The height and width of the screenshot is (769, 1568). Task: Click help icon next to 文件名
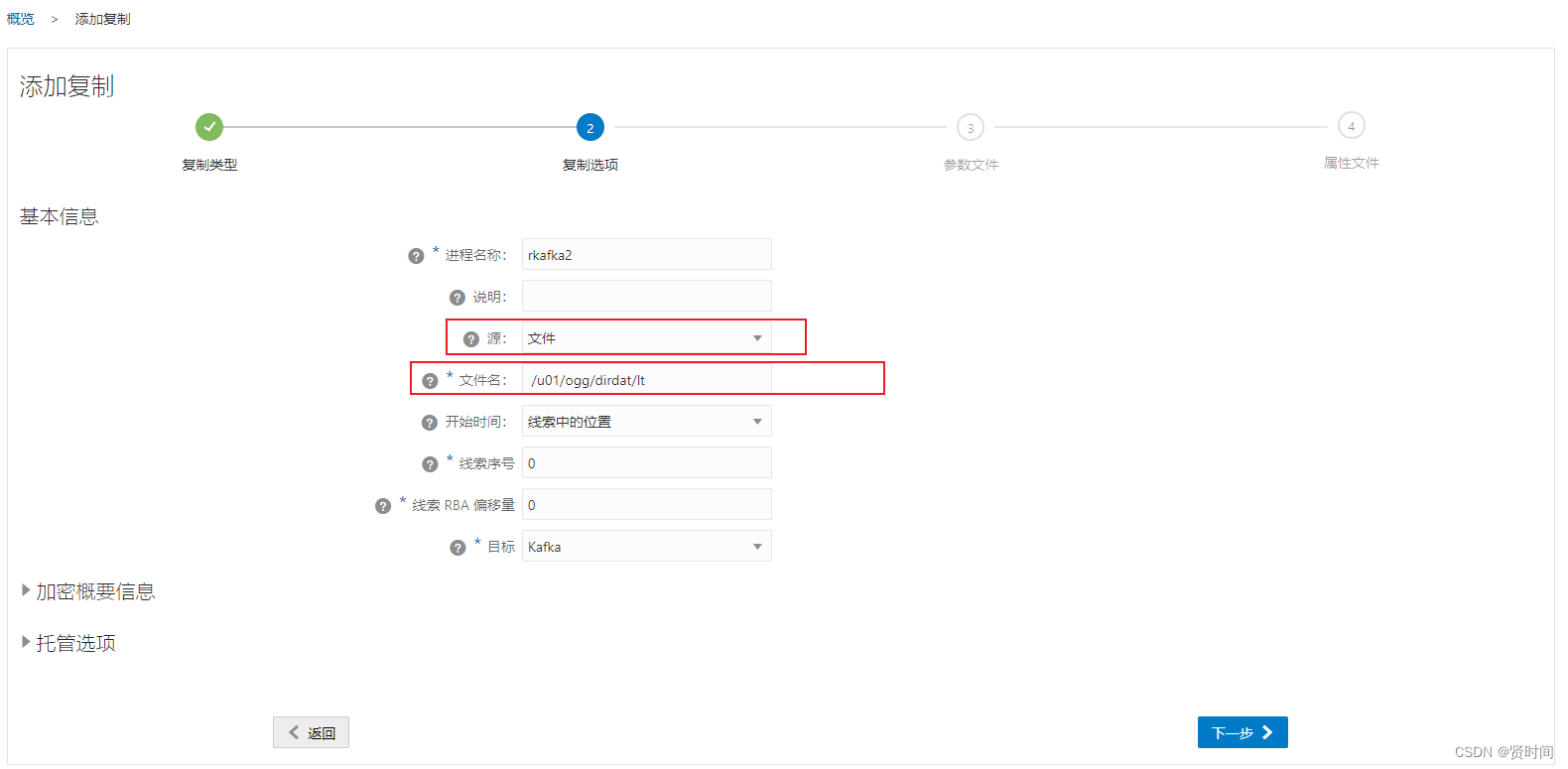[x=430, y=381]
